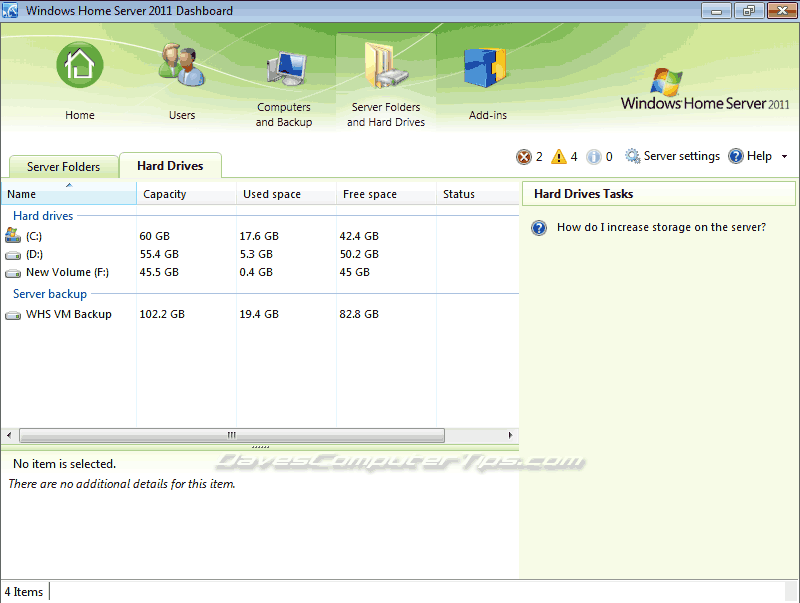Select the (D:) drive icon
This screenshot has width=800, height=603.
coord(13,255)
